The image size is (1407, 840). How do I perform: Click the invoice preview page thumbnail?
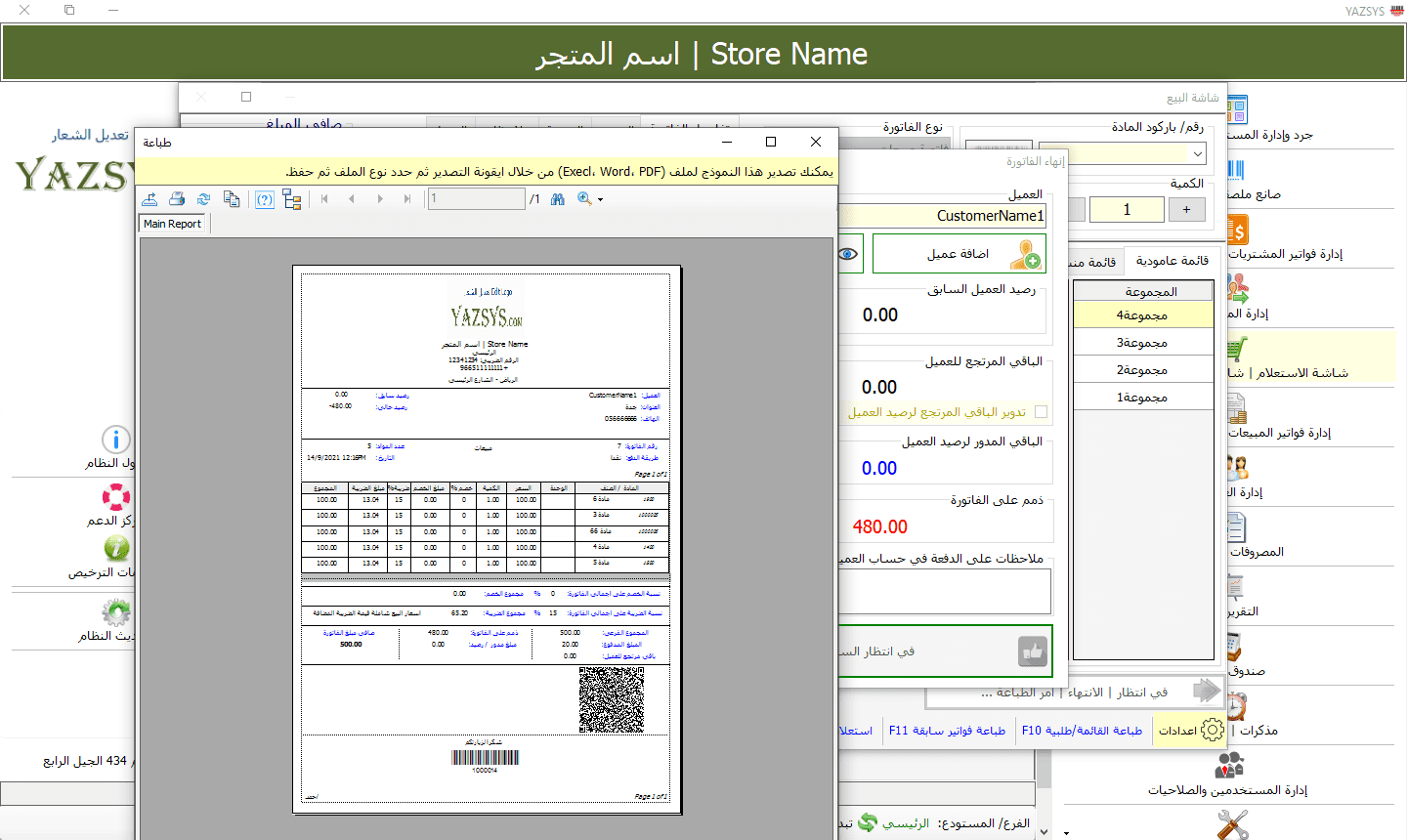(x=487, y=539)
